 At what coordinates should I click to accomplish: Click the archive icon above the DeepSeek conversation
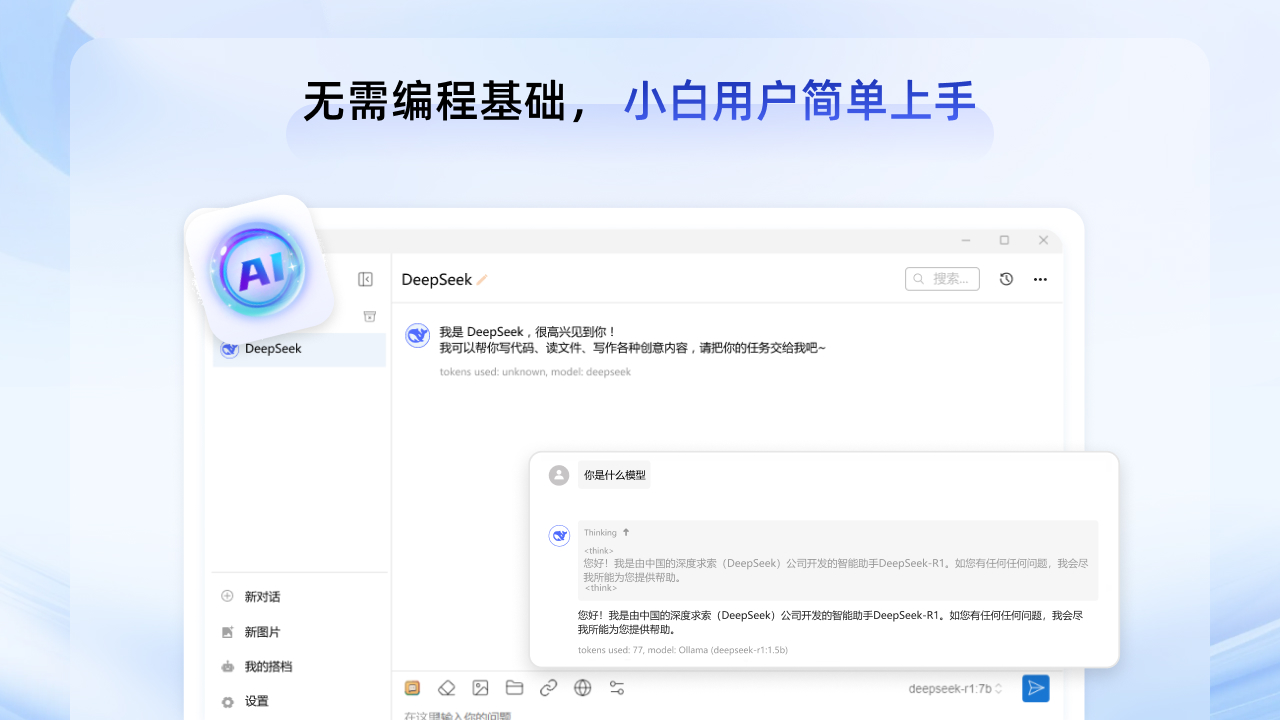(369, 316)
